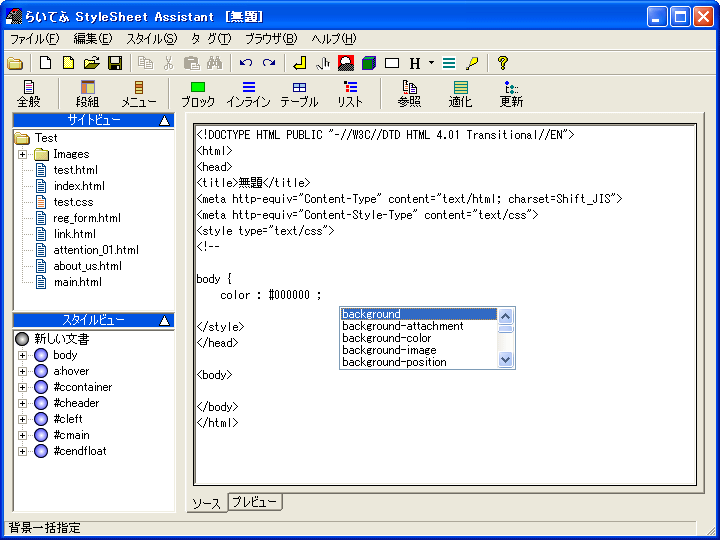Viewport: 720px width, 540px height.
Task: Click the yellow highlighter marker icon
Action: point(472,63)
